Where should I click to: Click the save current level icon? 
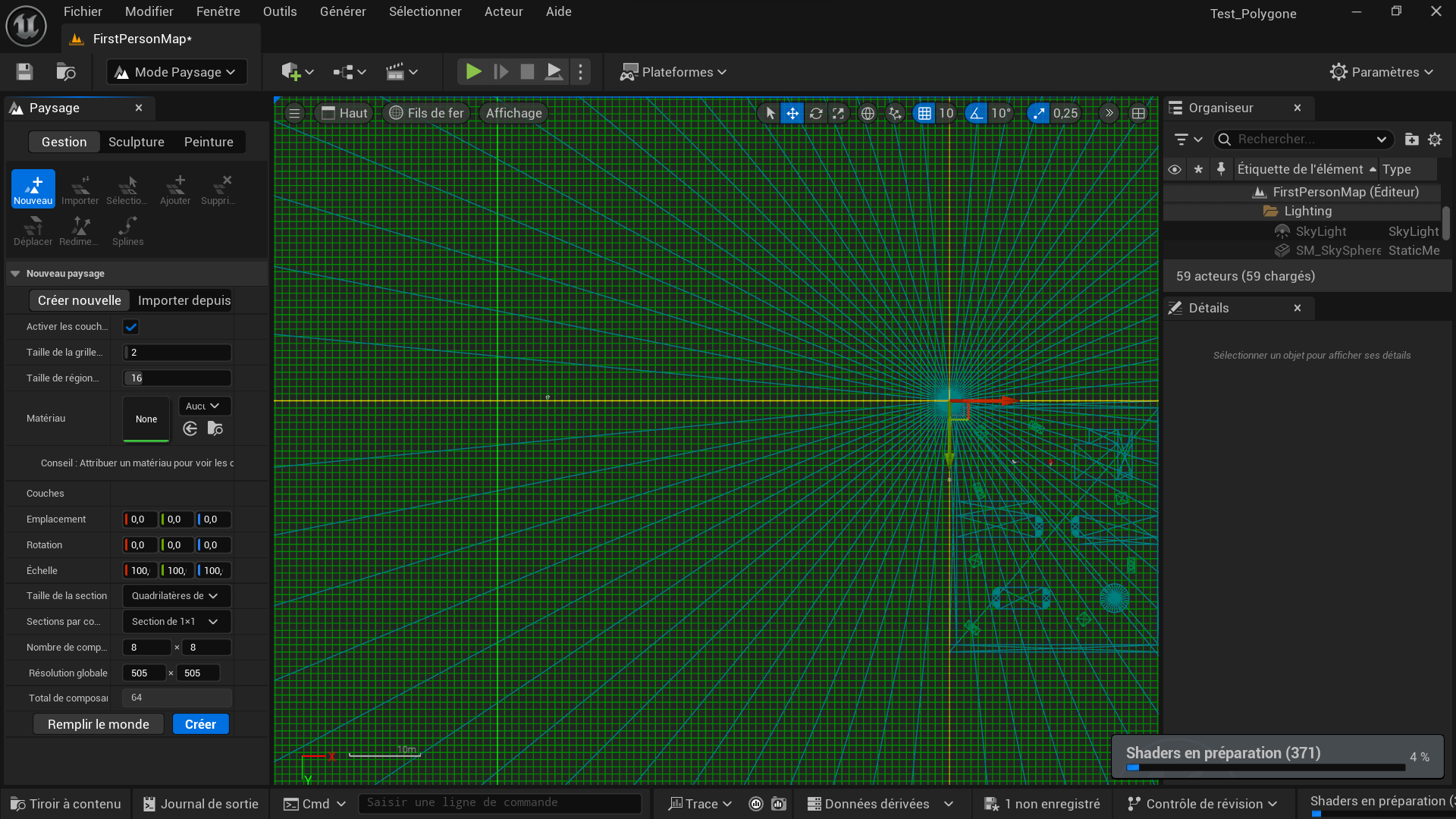tap(24, 72)
